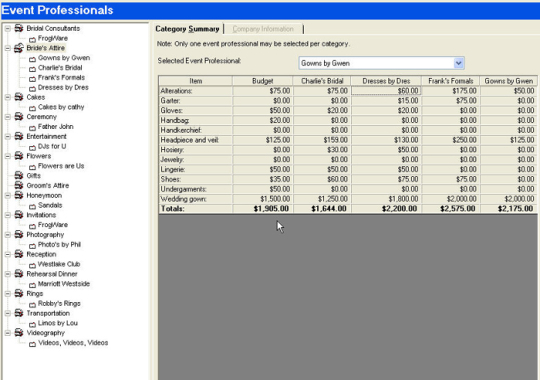Click the Gowns by Gwen column header
This screenshot has height=380, width=540.
point(509,81)
